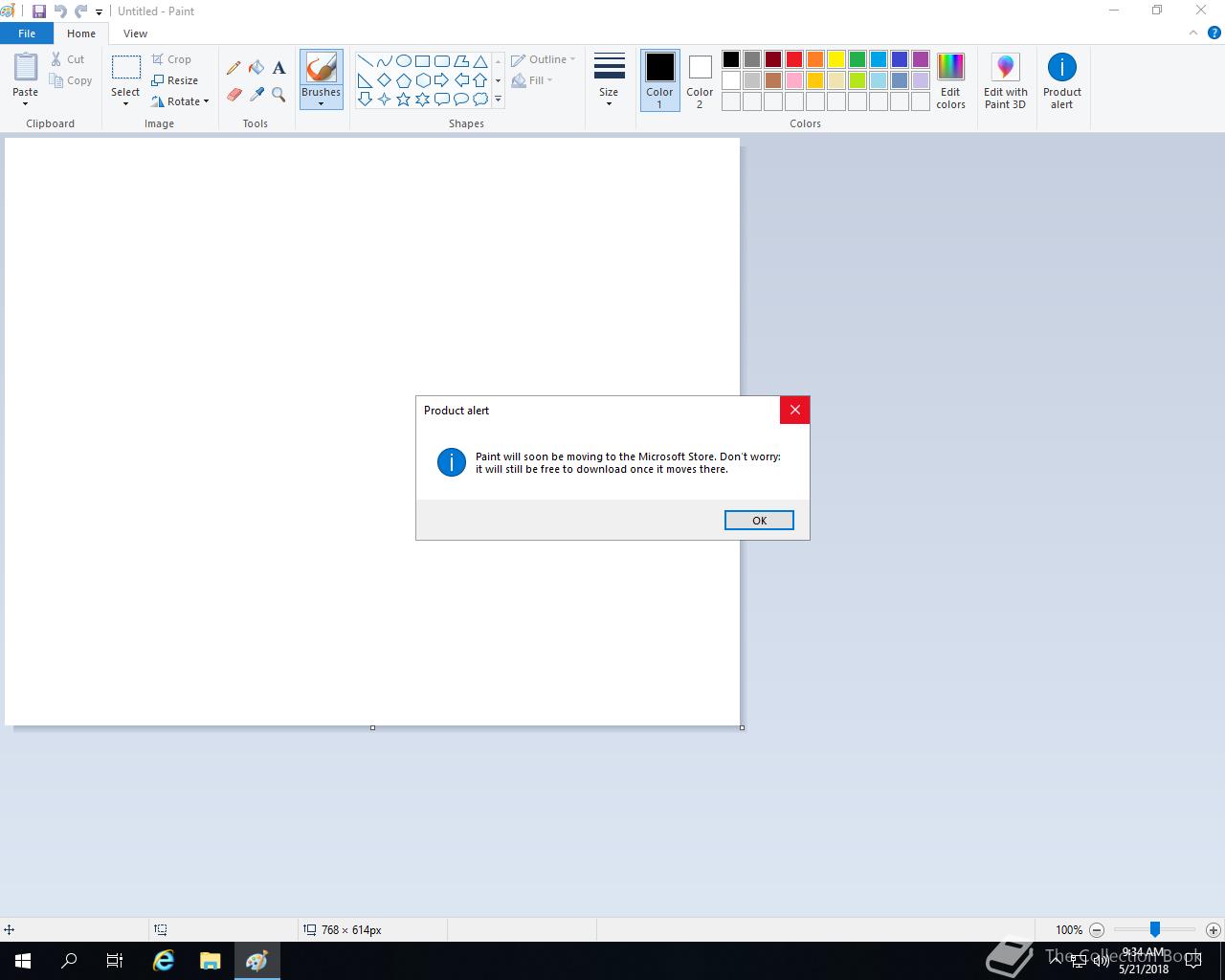Collapse the ribbon with the chevron

pos(1193,33)
